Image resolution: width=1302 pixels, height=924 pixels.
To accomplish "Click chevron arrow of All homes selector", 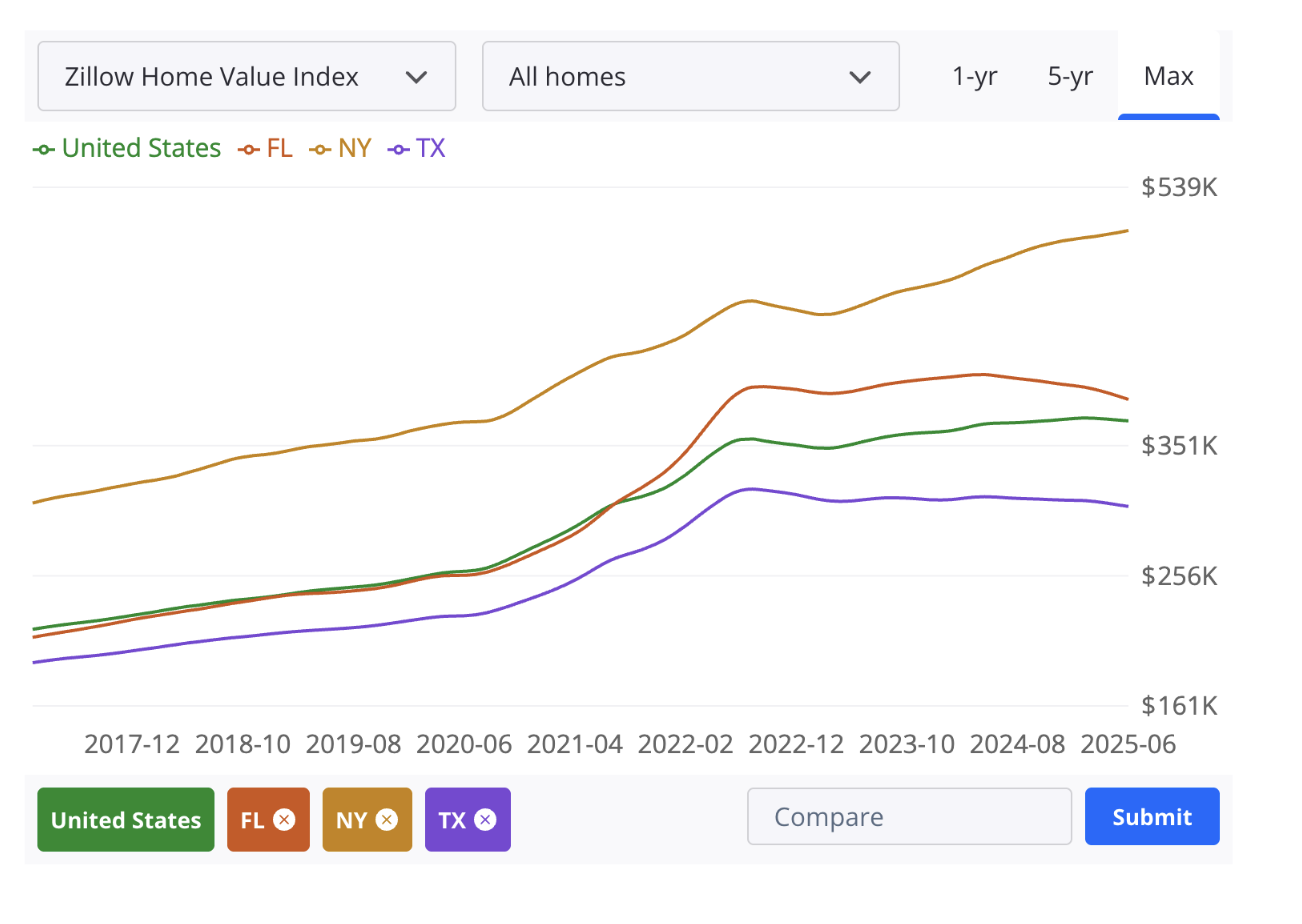I will [858, 77].
